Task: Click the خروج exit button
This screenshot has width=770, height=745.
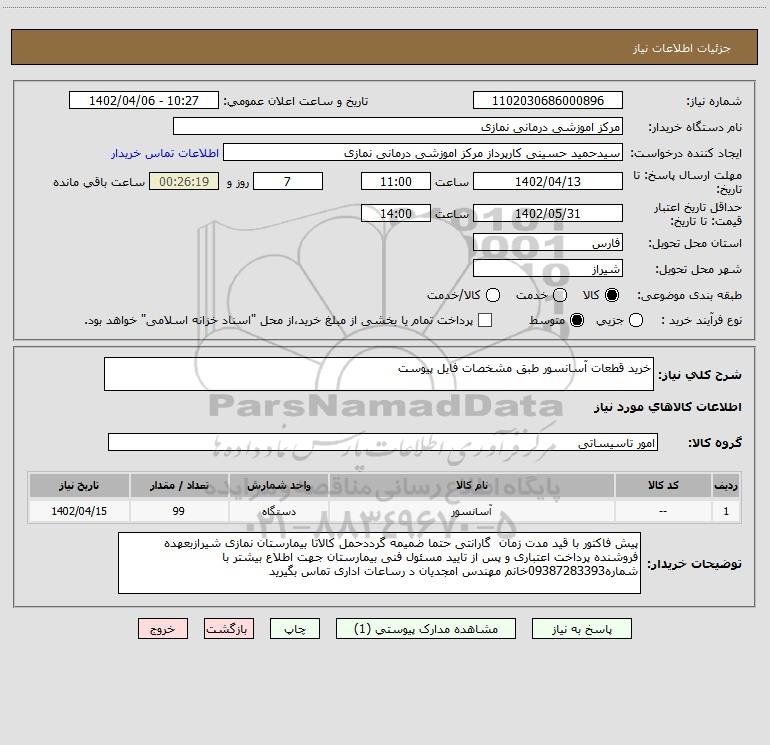Action: (x=163, y=629)
